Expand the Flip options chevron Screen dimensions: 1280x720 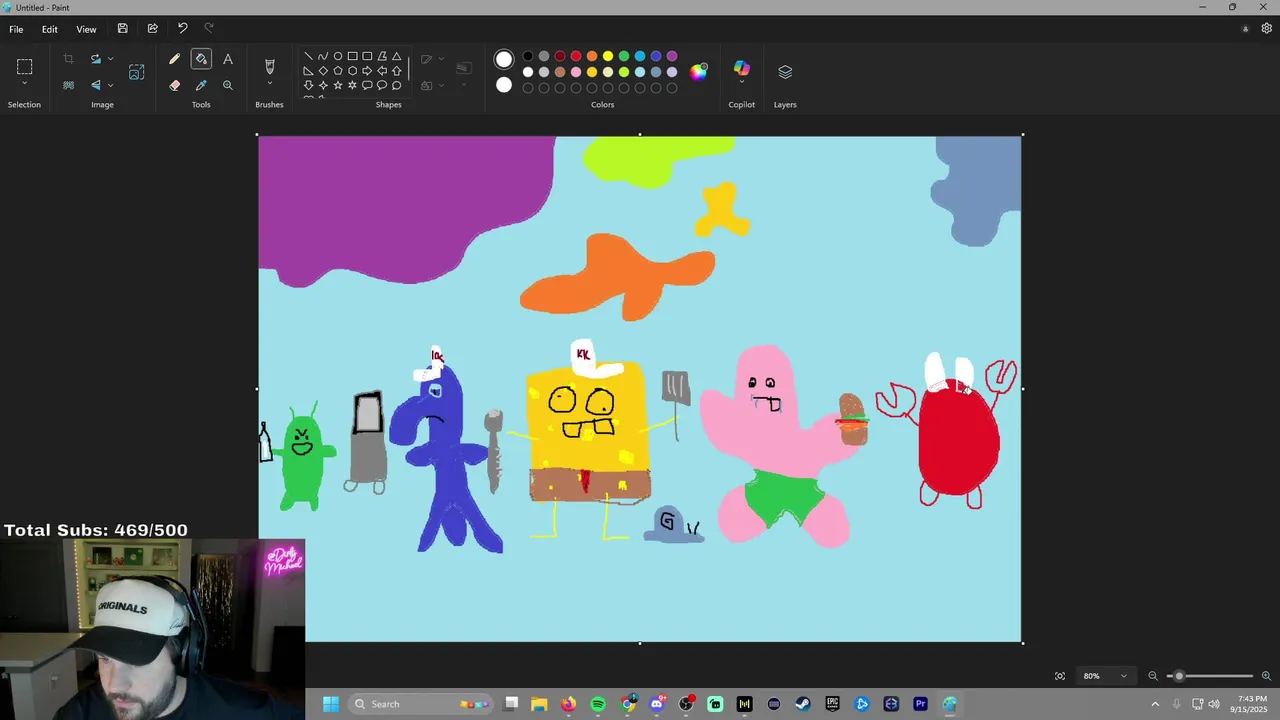click(x=110, y=85)
